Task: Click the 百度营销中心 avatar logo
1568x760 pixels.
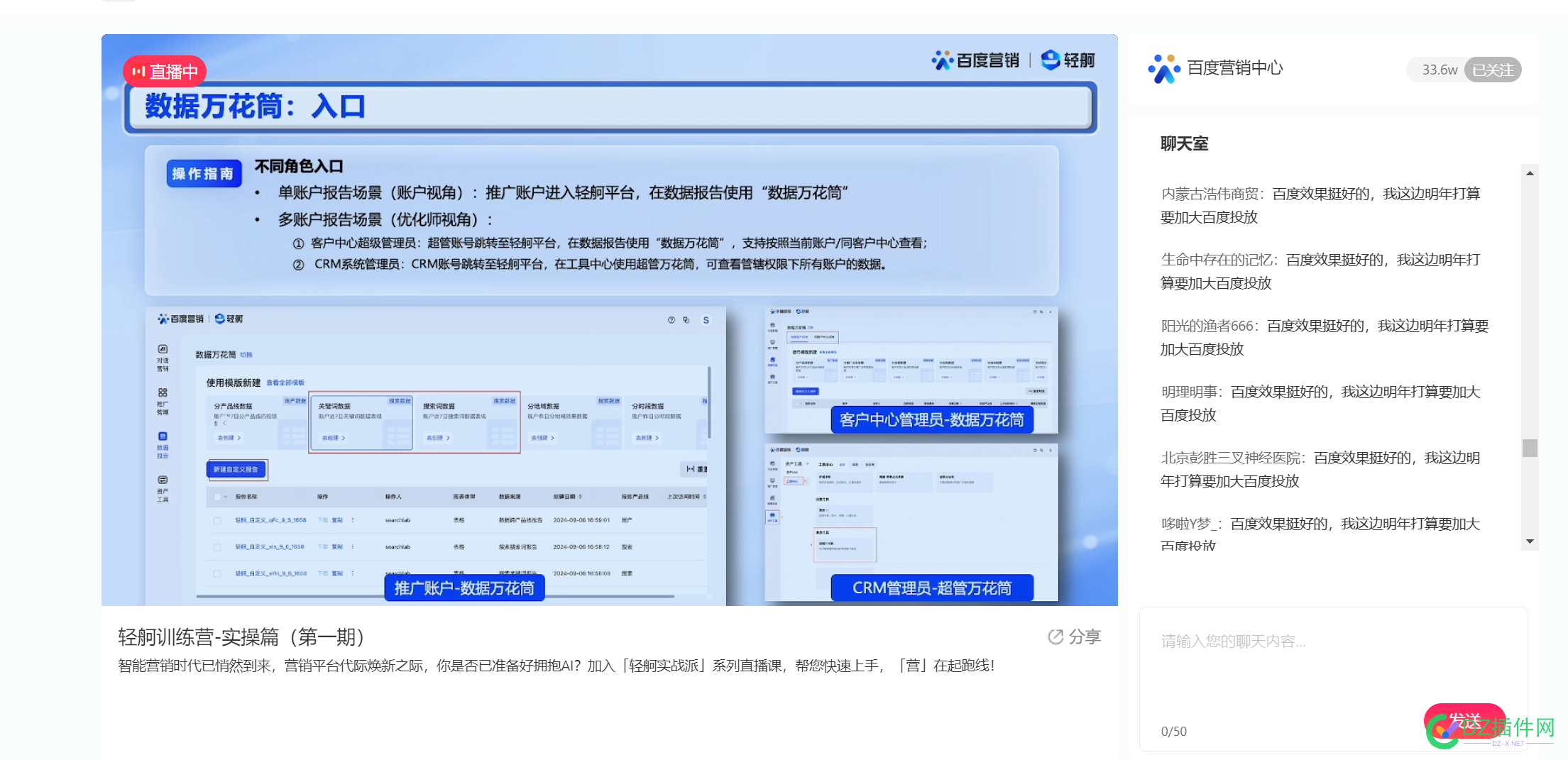Action: tap(1164, 69)
